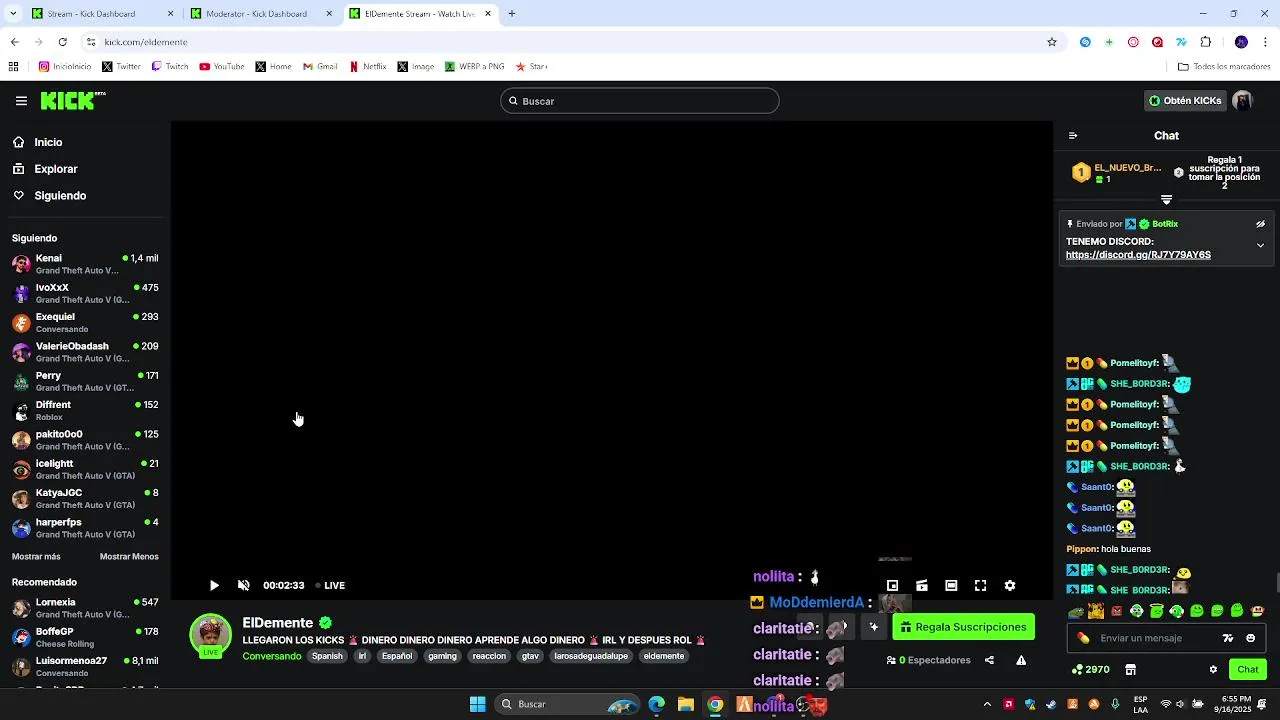The width and height of the screenshot is (1280, 720).
Task: Focus the Kick Buscar search box
Action: (639, 101)
